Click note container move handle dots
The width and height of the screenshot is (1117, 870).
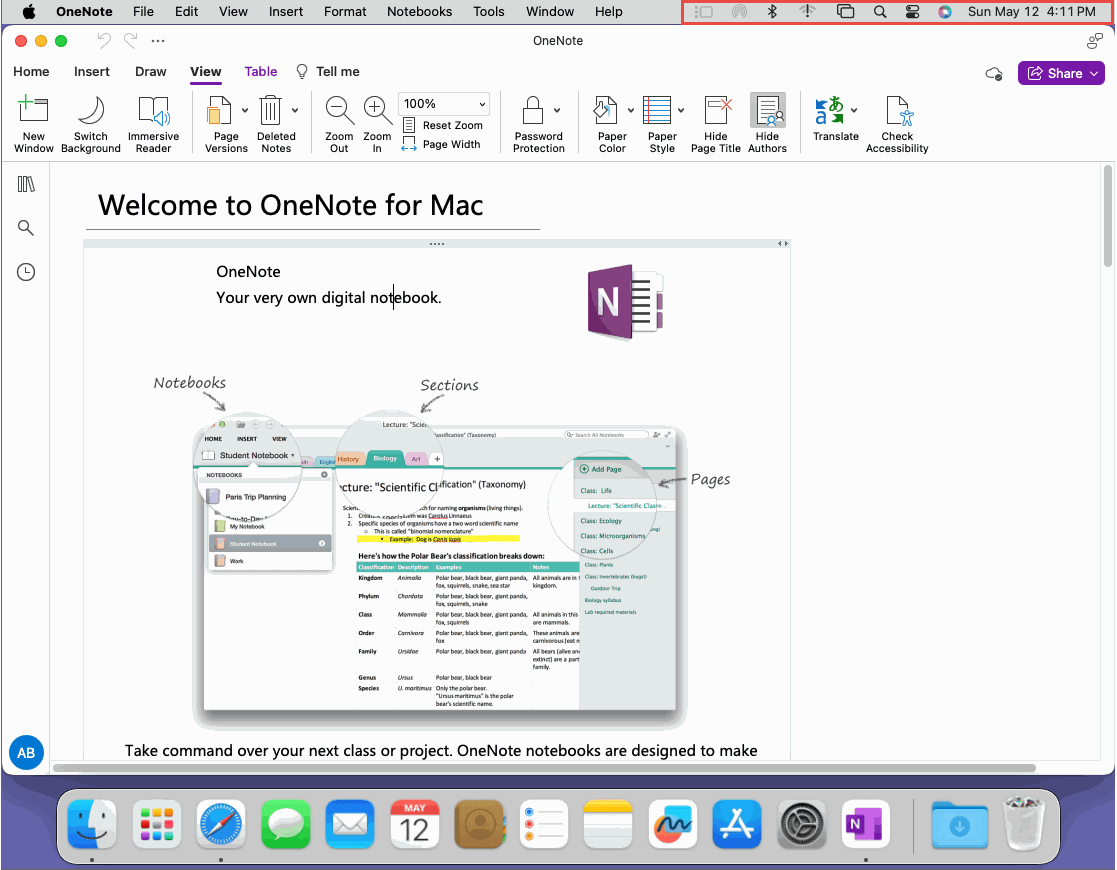pyautogui.click(x=437, y=244)
